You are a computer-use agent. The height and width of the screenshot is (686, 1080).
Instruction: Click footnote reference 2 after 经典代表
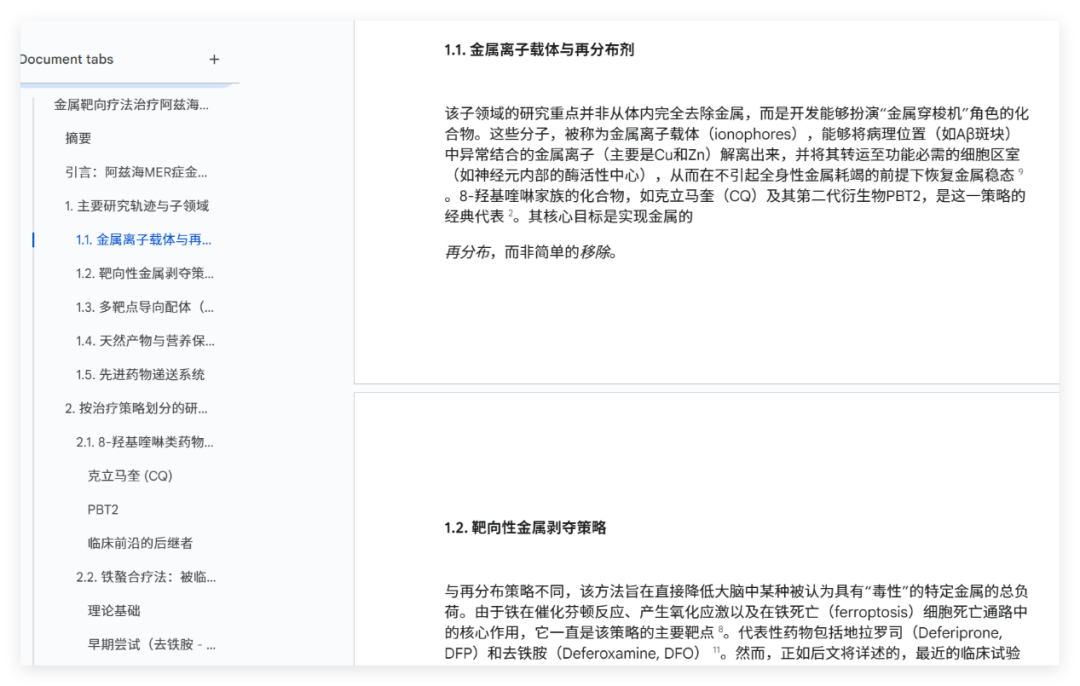point(511,213)
